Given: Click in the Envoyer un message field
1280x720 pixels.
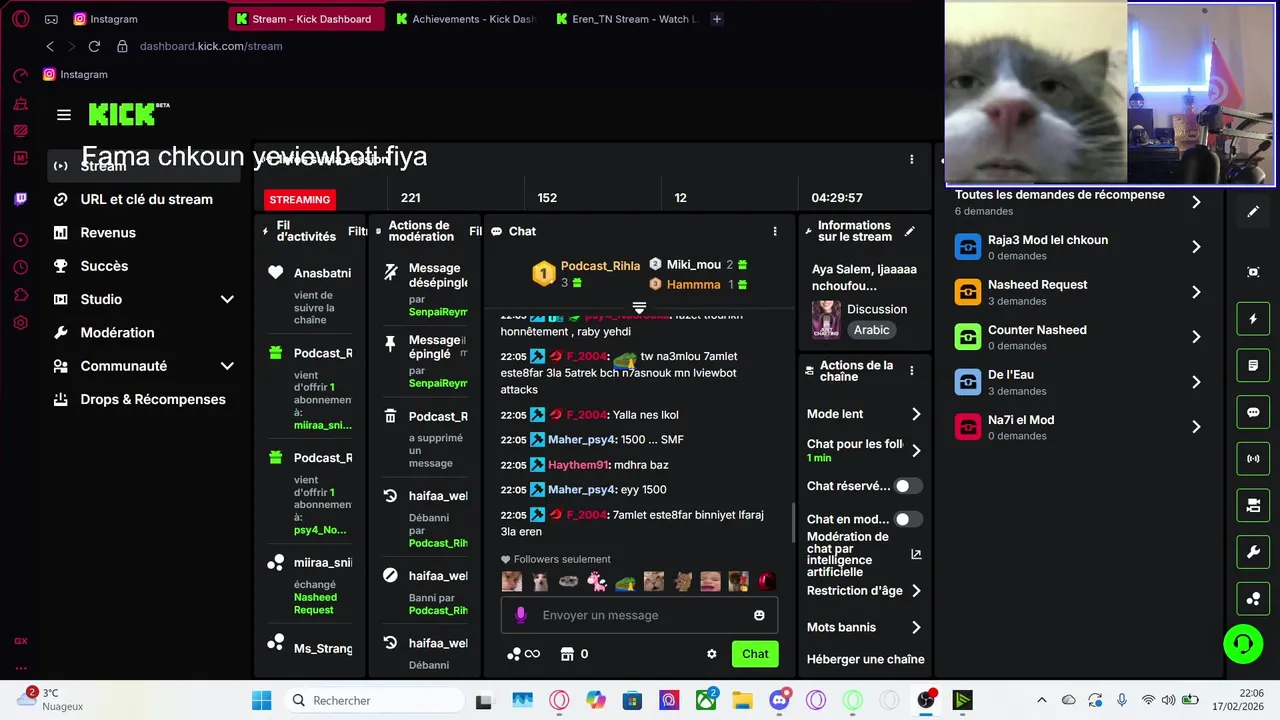Looking at the screenshot, I should (x=639, y=615).
